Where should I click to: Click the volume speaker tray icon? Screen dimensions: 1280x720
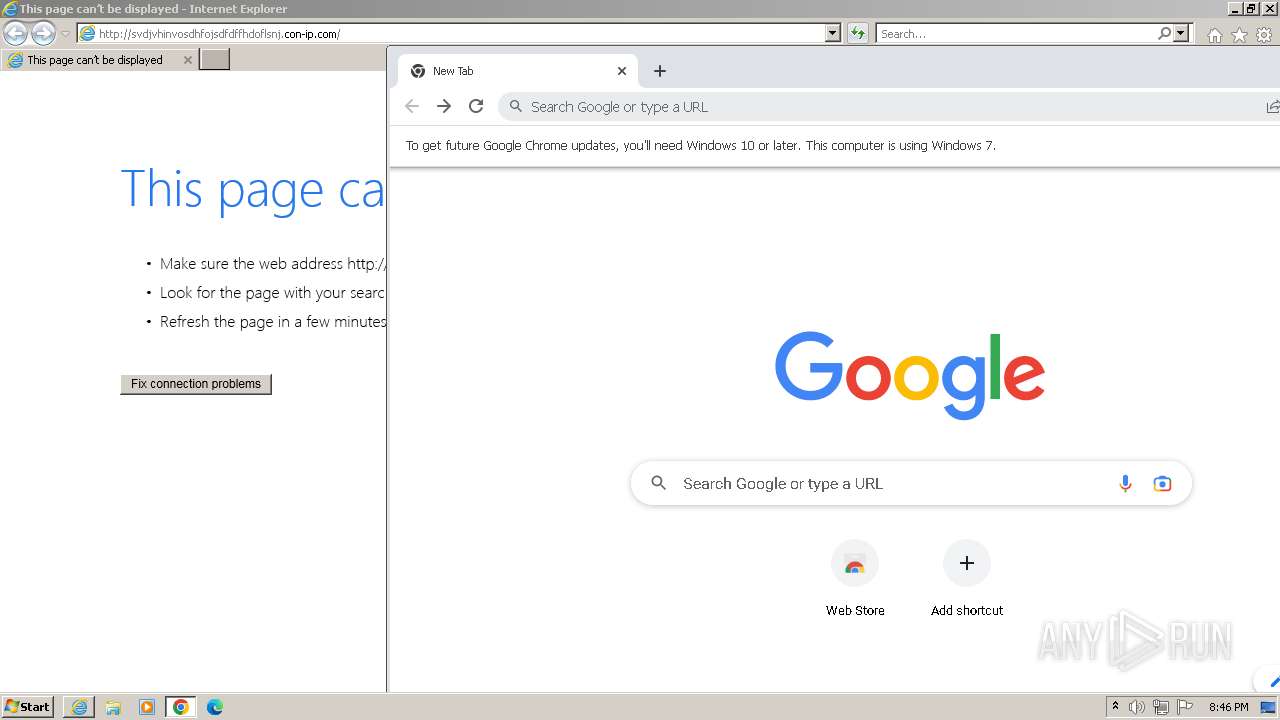tap(1137, 707)
